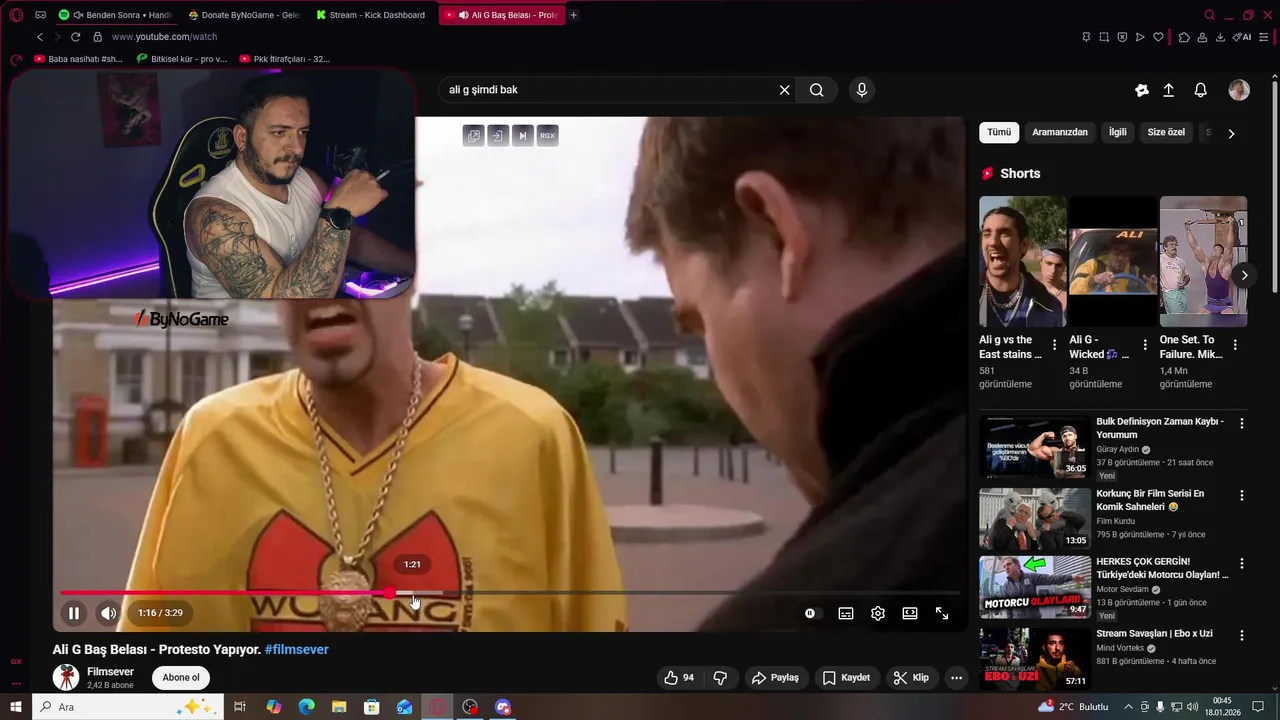Open options for 'One Set. To Failure' short
This screenshot has height=720, width=1280.
tap(1235, 345)
